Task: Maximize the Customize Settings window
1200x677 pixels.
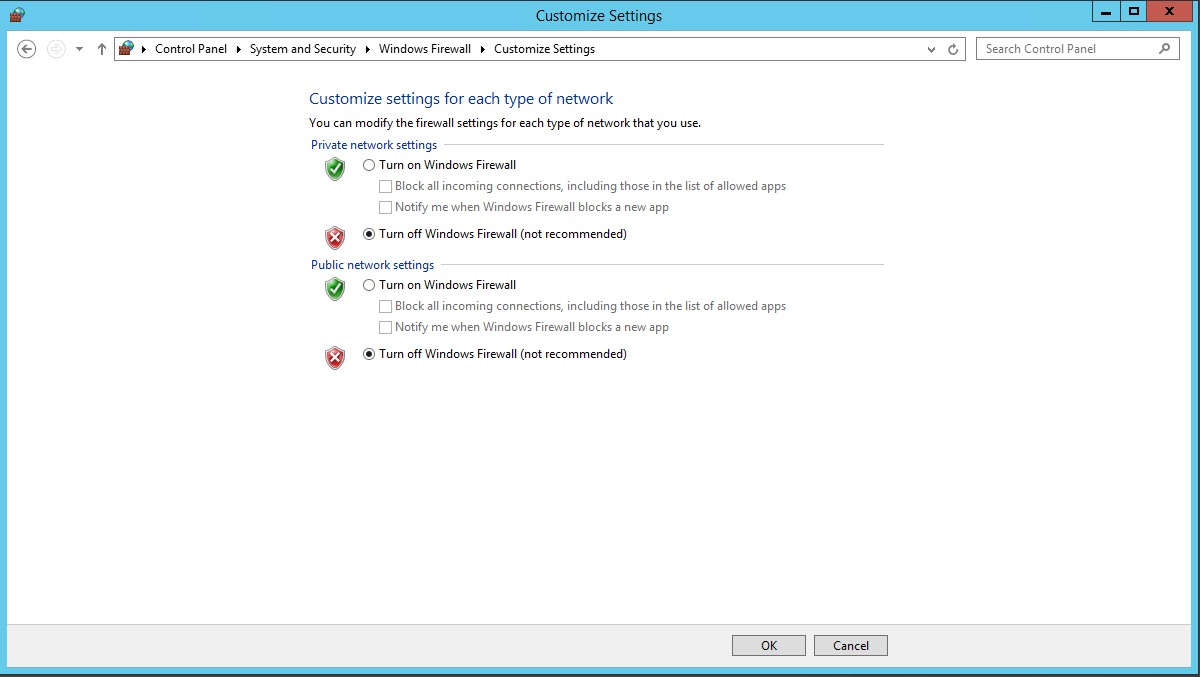Action: [1133, 12]
